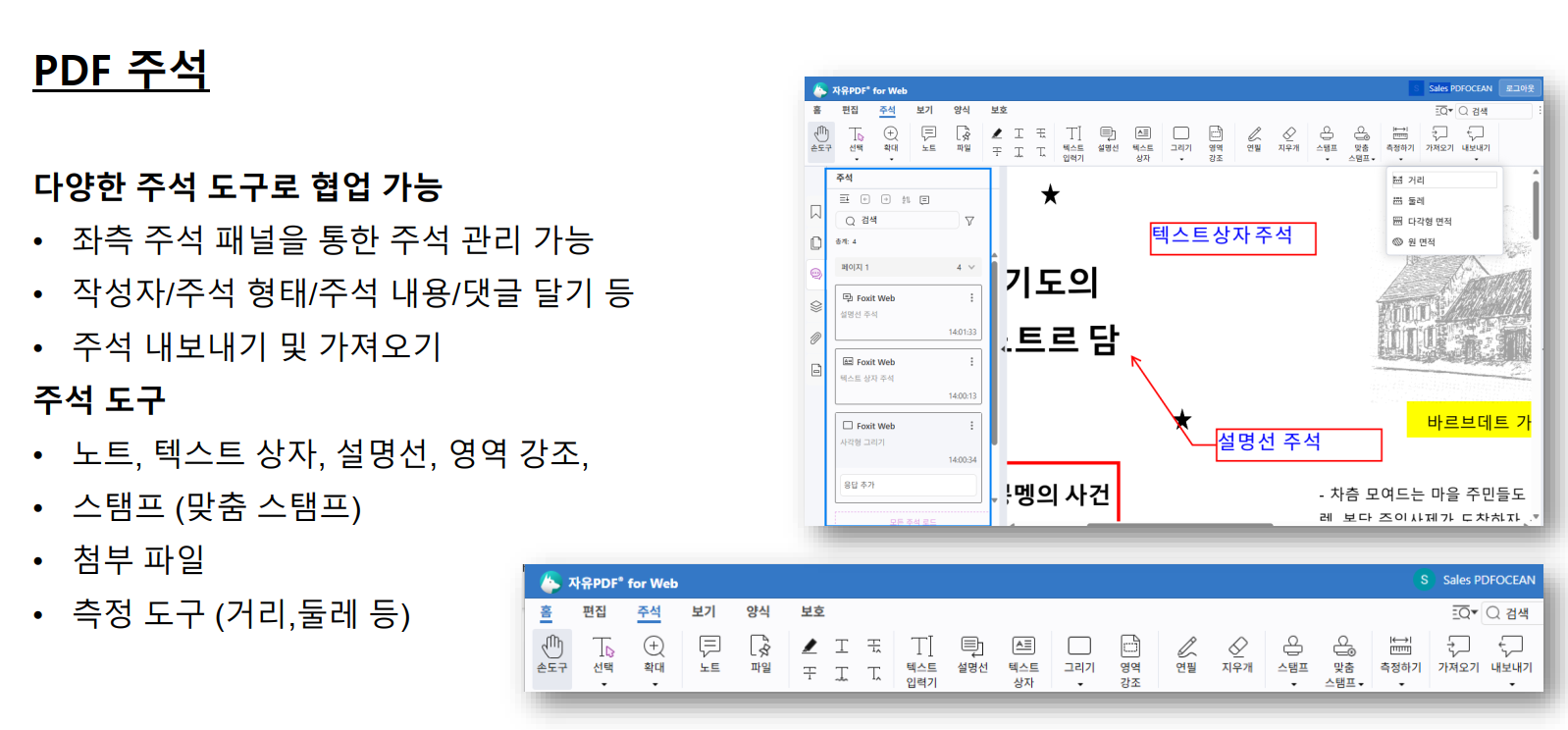1568x730 pixels.
Task: Click 내보내기 export comments in bottom toolbar
Action: pos(1511,654)
